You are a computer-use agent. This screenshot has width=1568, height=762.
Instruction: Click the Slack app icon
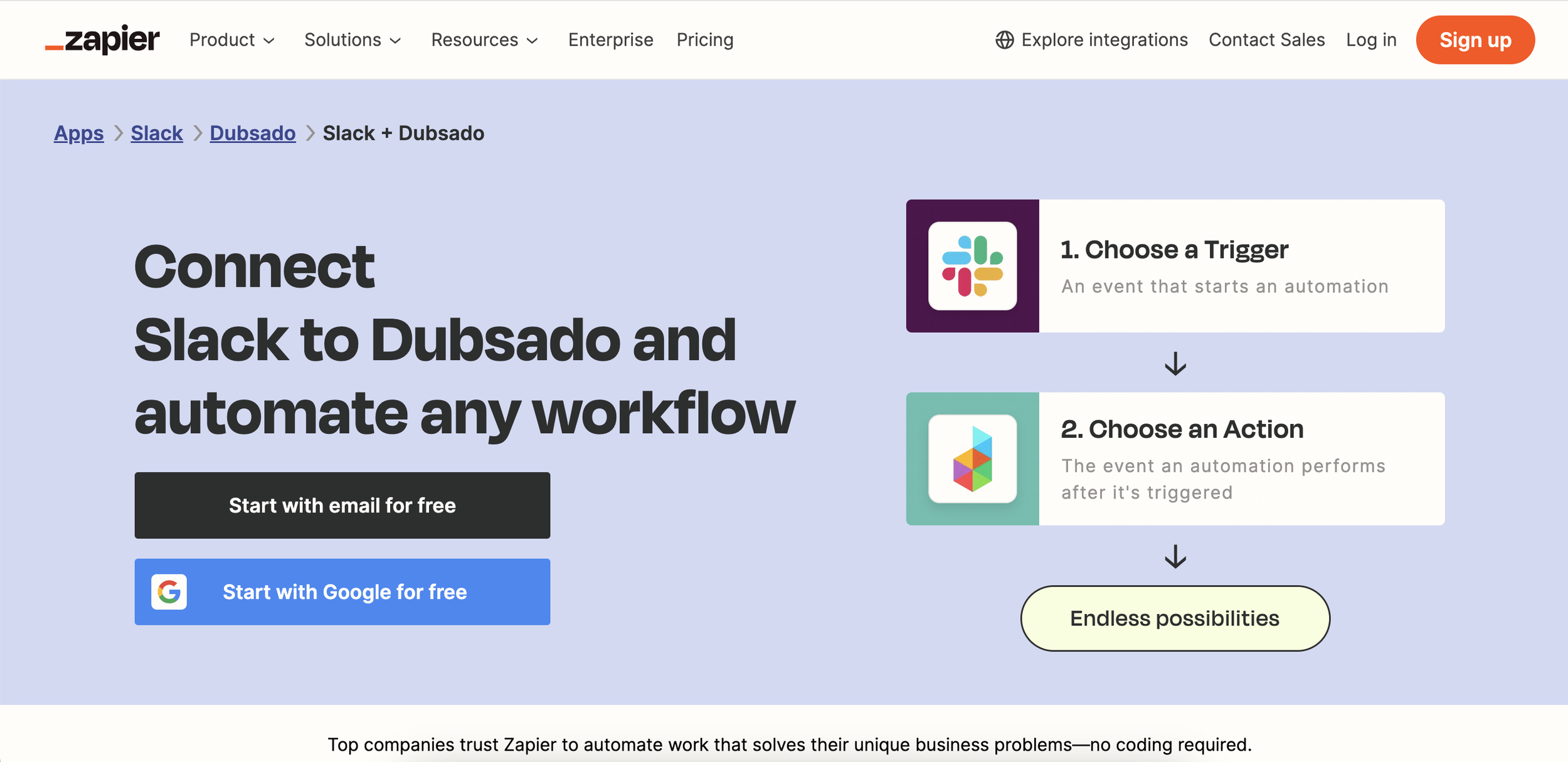tap(972, 266)
